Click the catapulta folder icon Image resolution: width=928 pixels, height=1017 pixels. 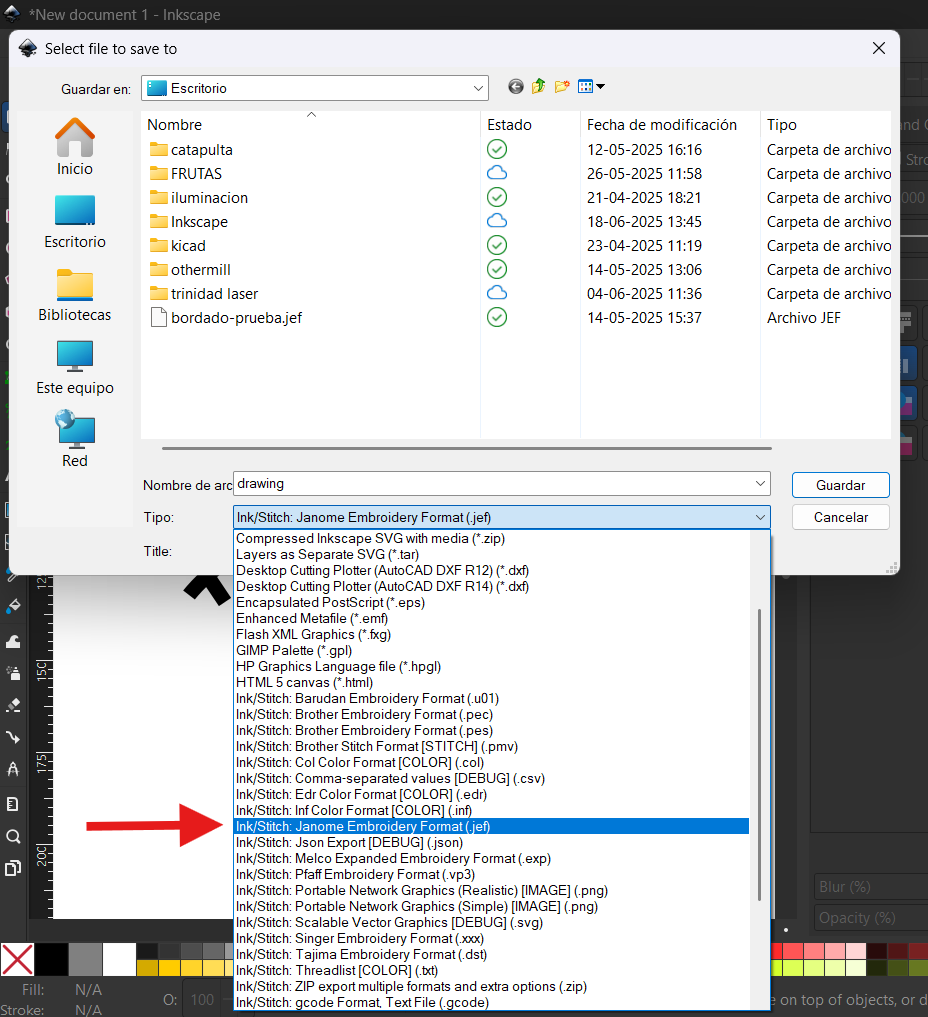tap(158, 150)
